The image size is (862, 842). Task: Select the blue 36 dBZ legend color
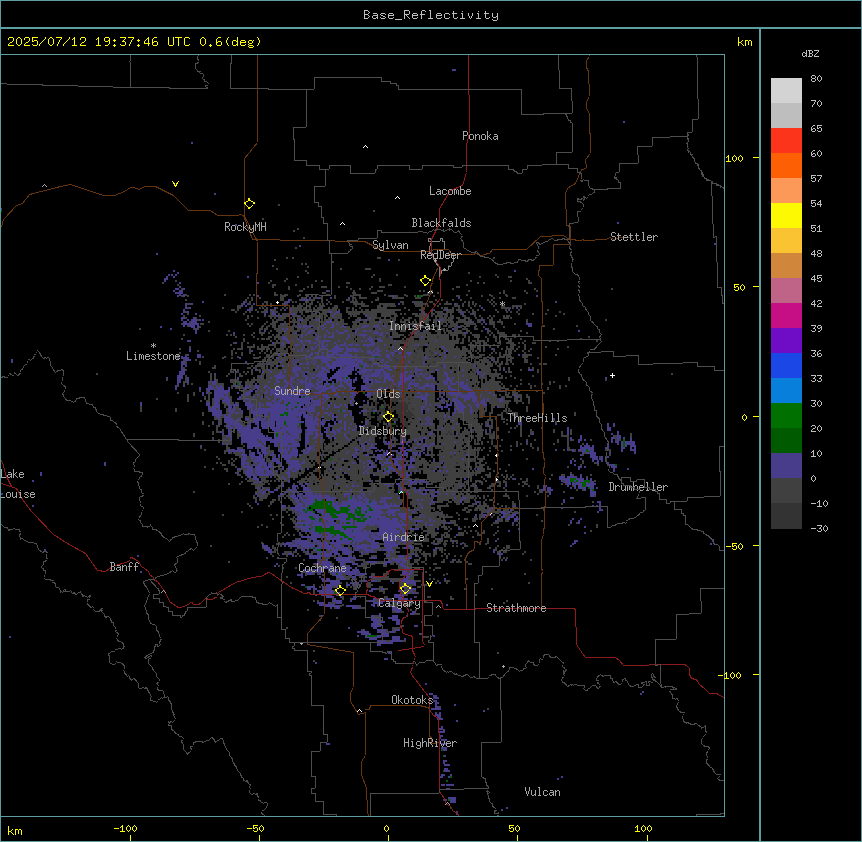click(786, 365)
